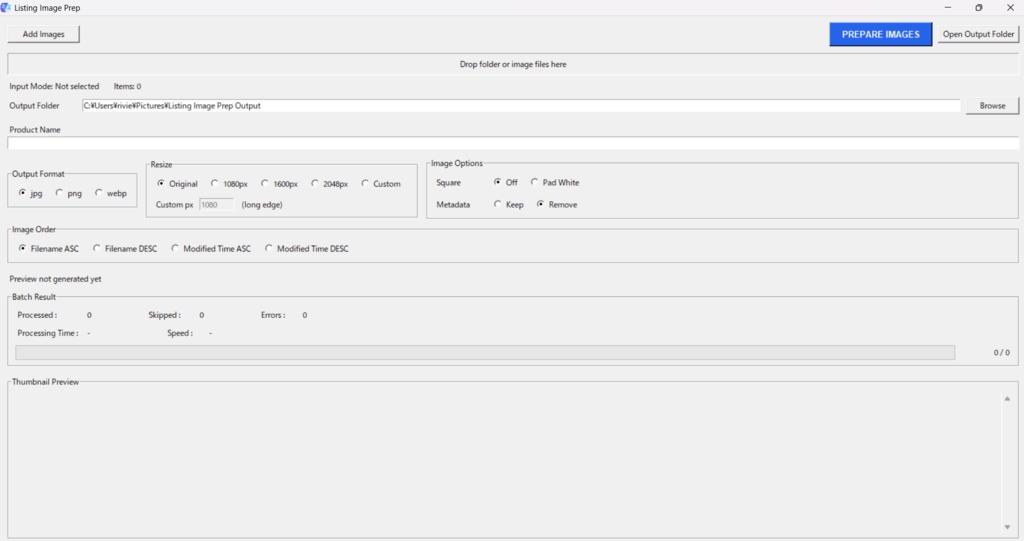Click thumbnail preview scroll down arrow
Image resolution: width=1024 pixels, height=541 pixels.
coord(1007,527)
